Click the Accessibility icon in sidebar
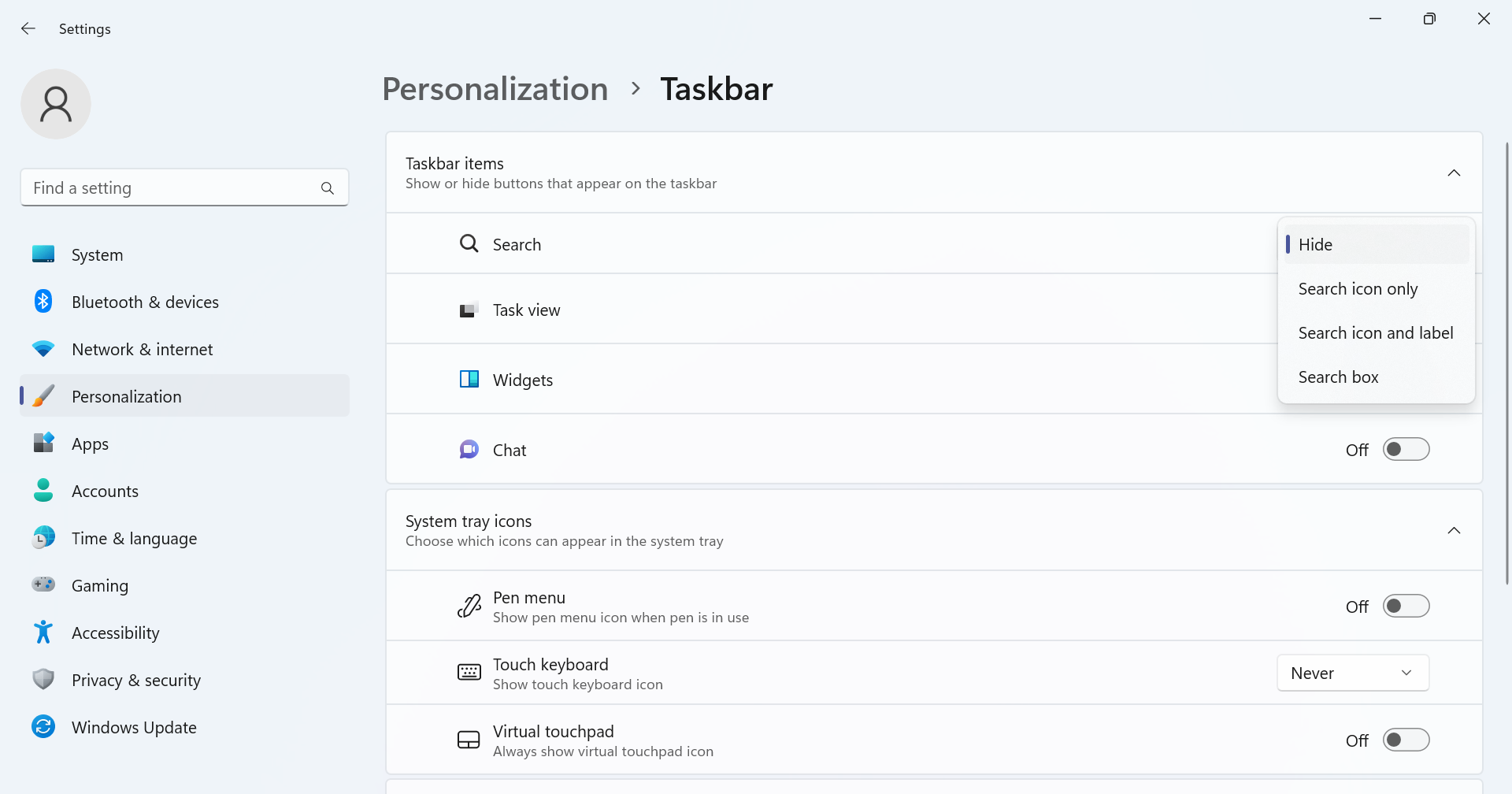Screen dimensions: 1512x794 (x=43, y=633)
